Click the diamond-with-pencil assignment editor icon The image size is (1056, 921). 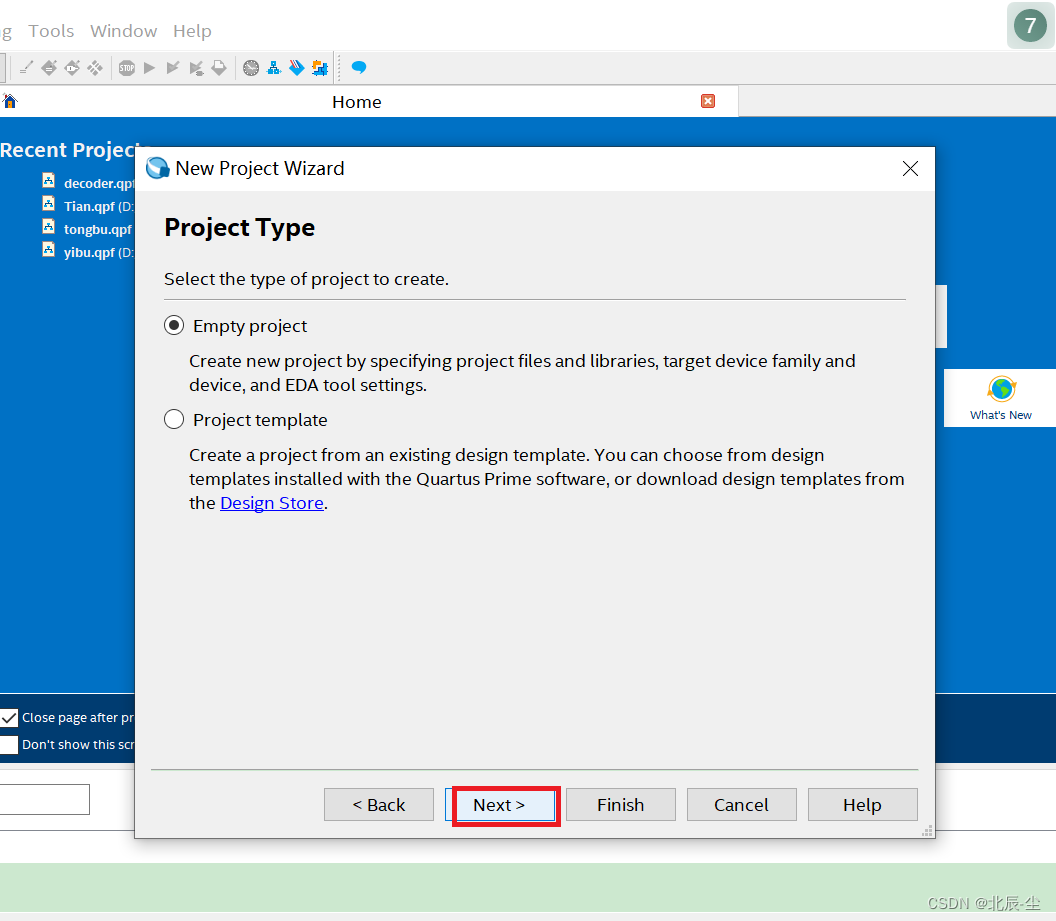point(49,67)
